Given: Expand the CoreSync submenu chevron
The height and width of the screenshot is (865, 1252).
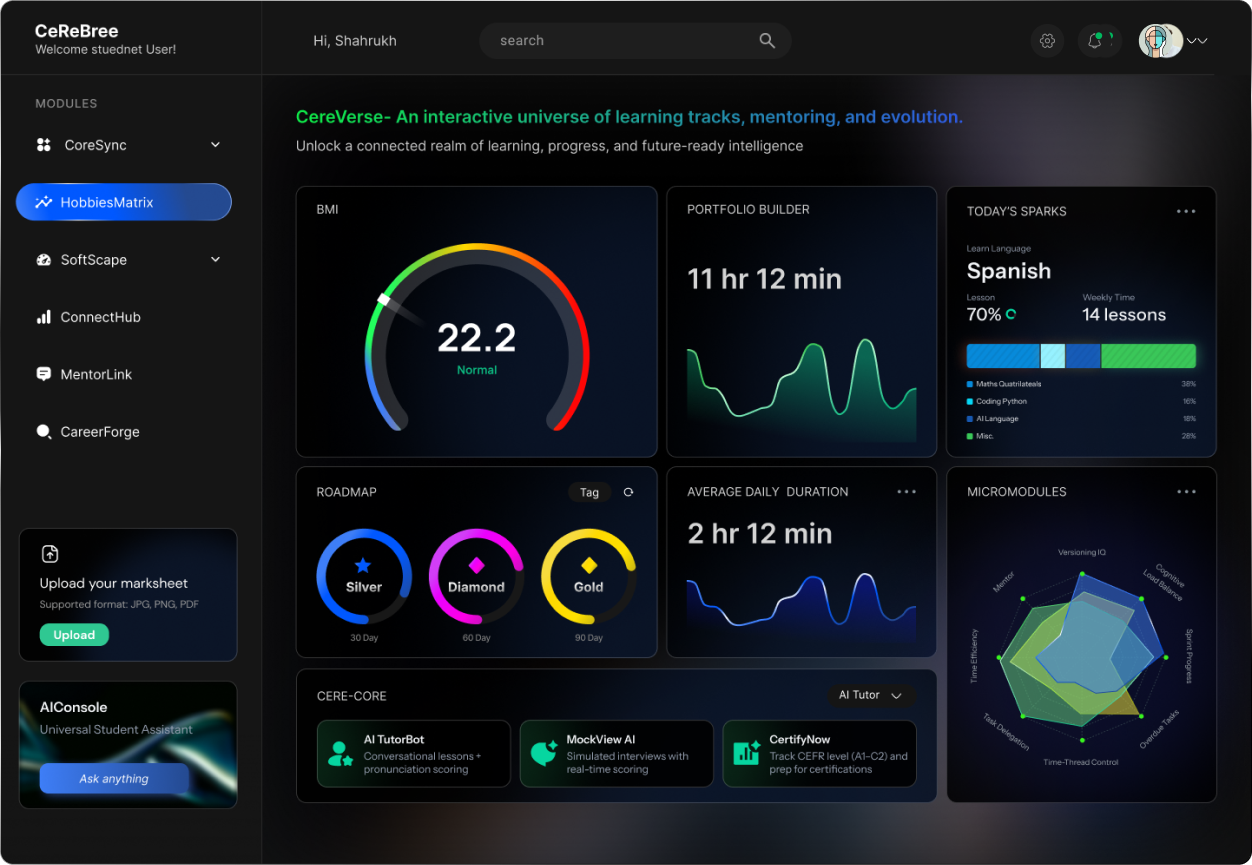Looking at the screenshot, I should [215, 145].
